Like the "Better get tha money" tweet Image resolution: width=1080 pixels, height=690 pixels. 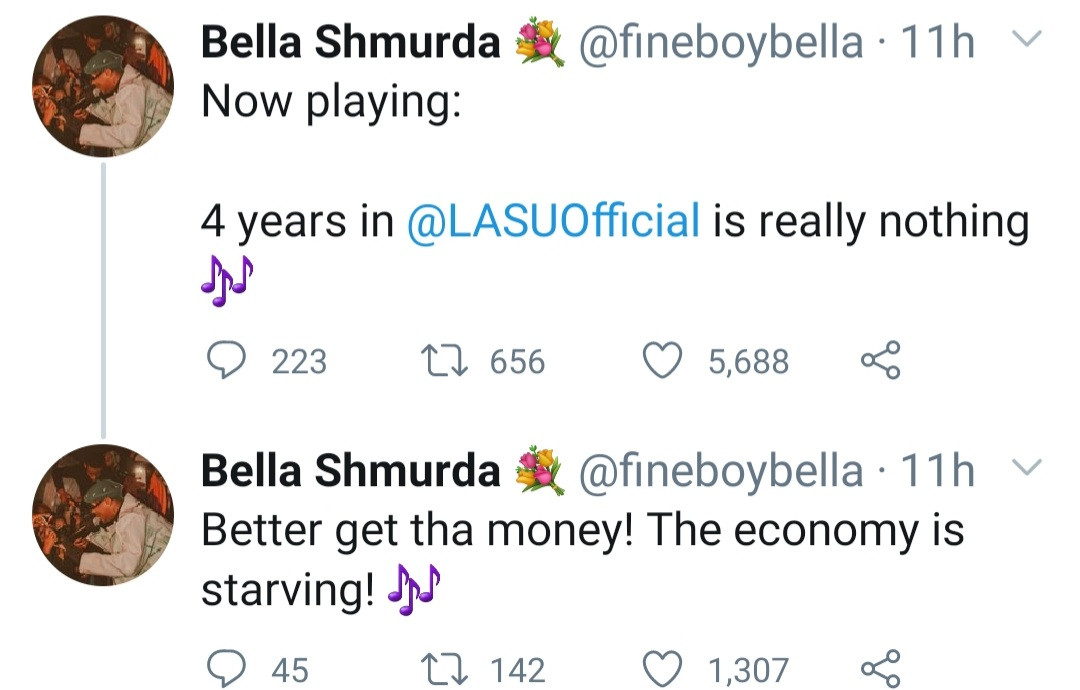coord(660,667)
